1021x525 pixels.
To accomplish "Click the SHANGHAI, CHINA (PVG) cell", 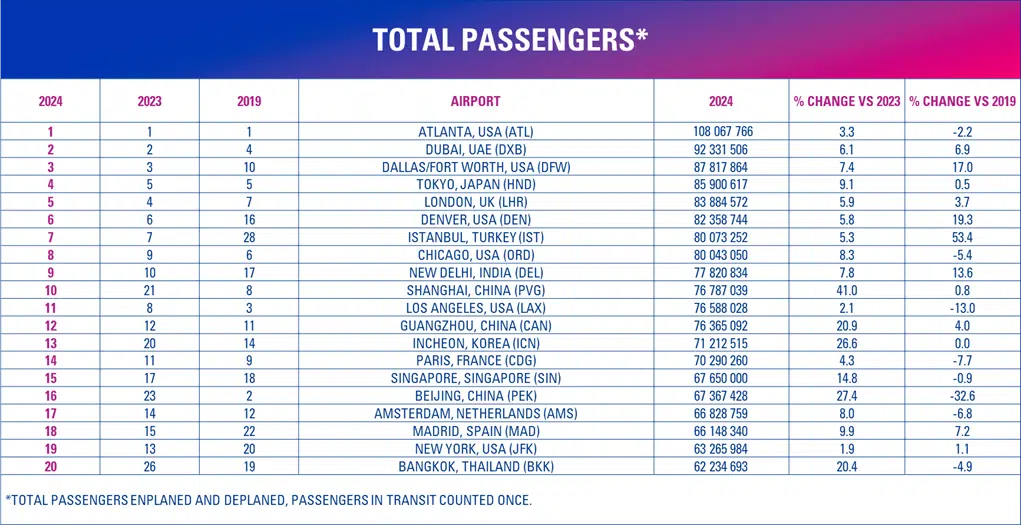I will 476,290.
